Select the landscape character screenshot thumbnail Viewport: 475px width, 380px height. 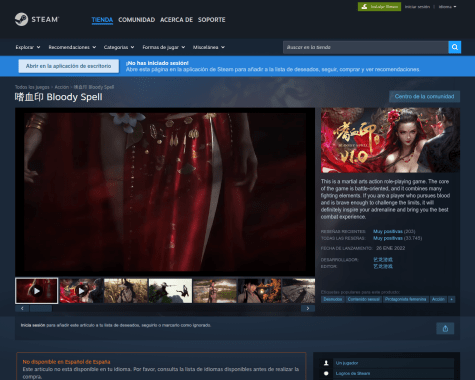[215, 291]
